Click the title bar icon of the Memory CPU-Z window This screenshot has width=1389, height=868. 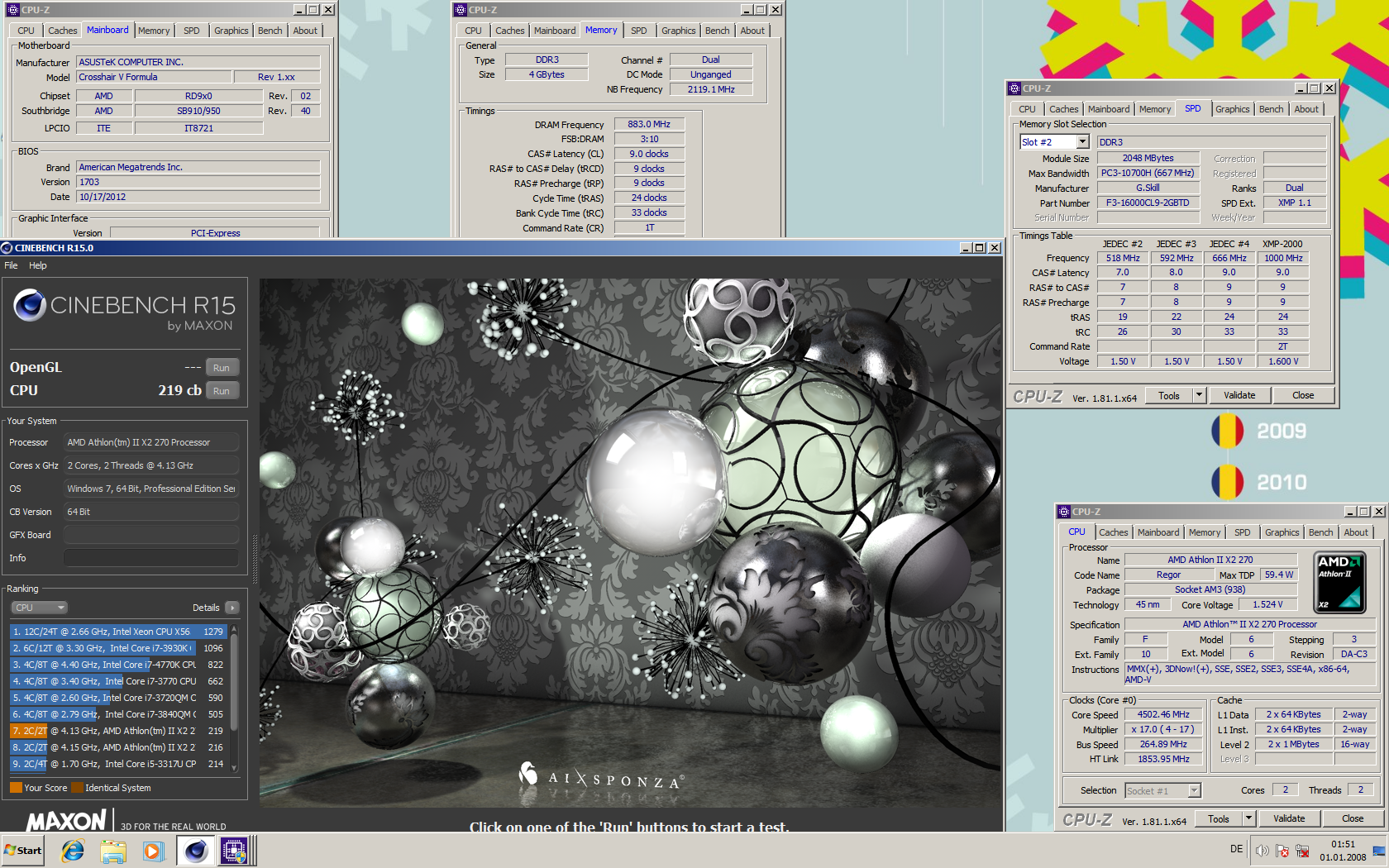click(460, 10)
